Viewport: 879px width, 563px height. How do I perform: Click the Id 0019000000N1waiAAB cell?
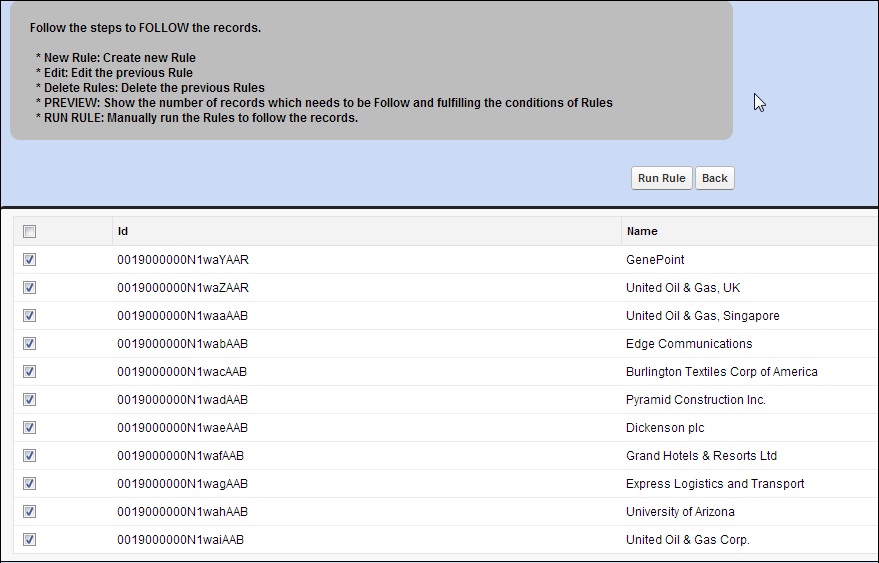click(180, 540)
